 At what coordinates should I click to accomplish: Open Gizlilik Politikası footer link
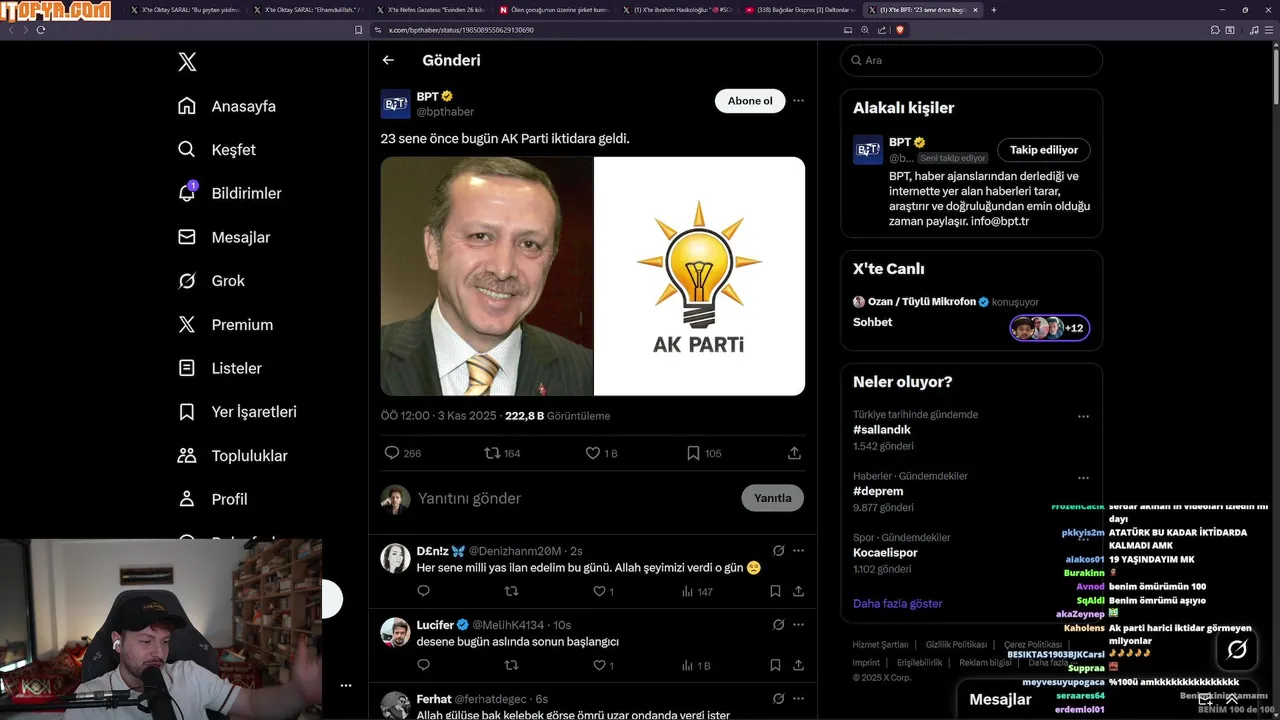click(x=956, y=645)
